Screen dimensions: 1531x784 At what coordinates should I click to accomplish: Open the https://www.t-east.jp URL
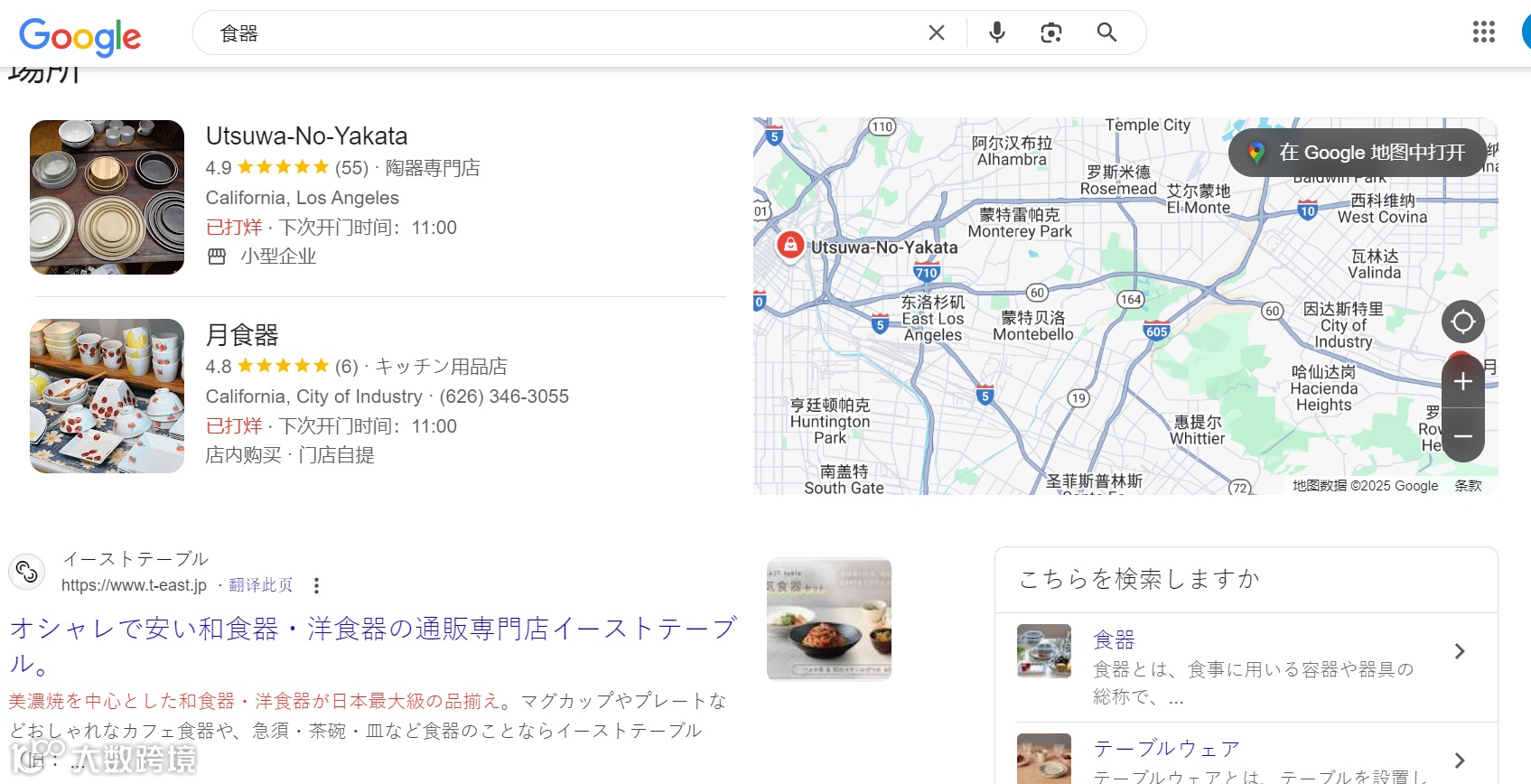coord(134,585)
